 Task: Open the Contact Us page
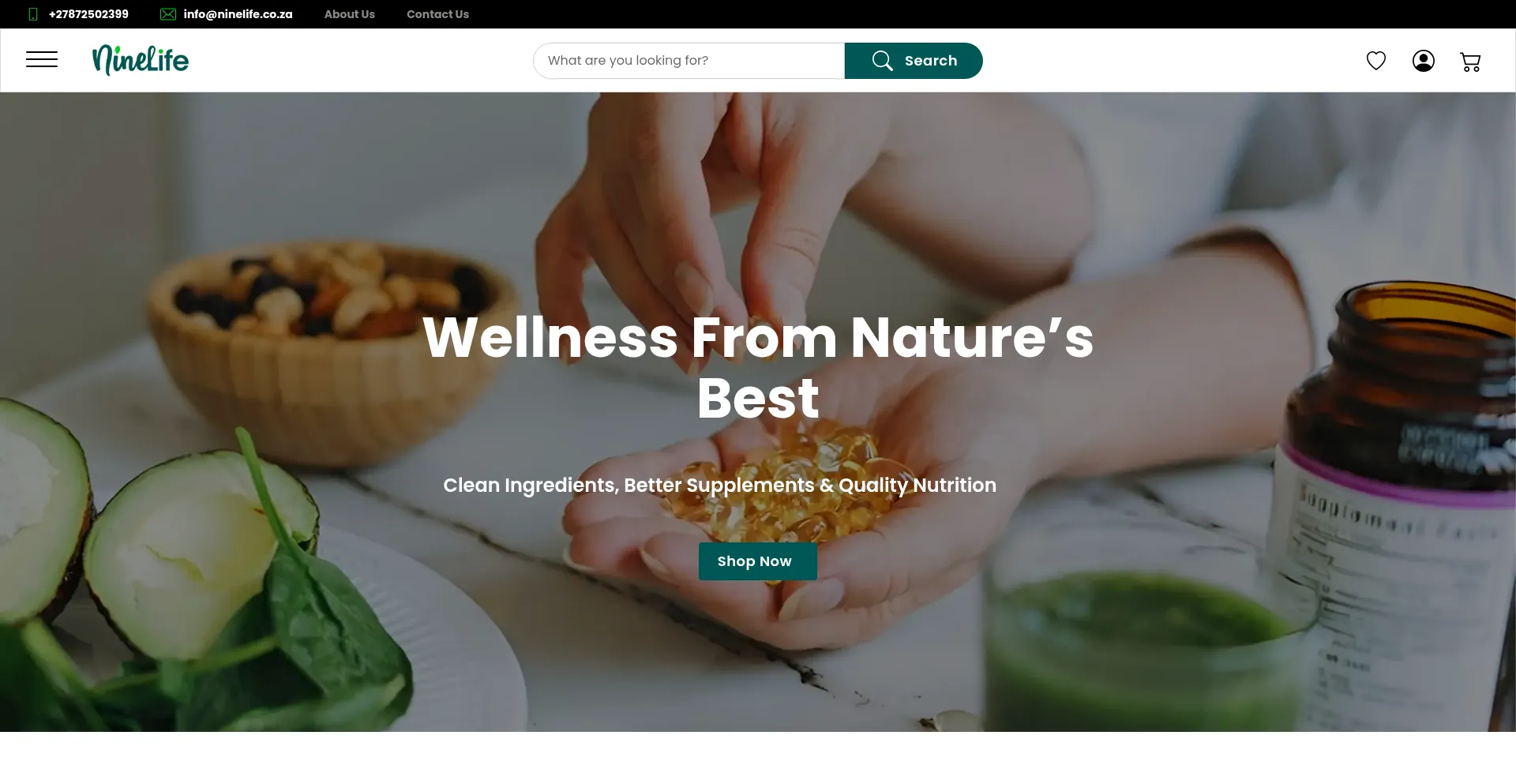(437, 14)
